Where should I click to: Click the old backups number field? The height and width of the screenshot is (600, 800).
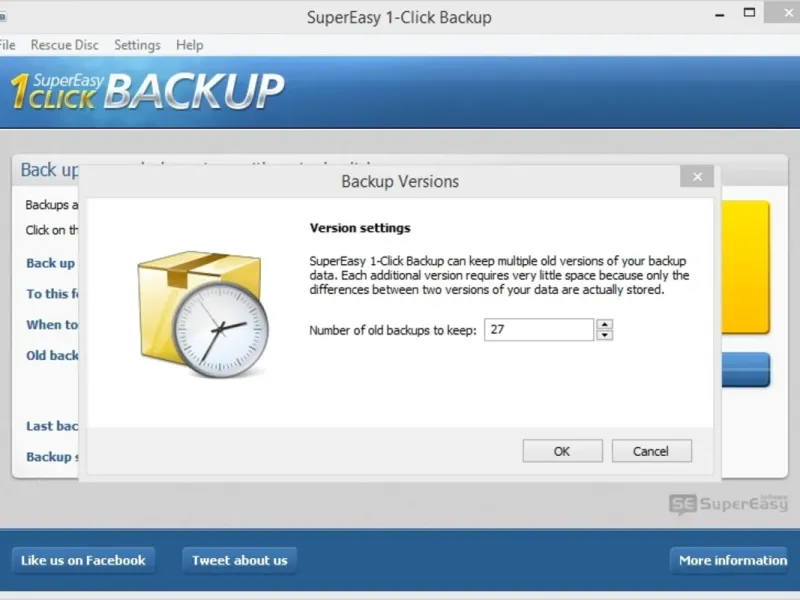[x=538, y=330]
